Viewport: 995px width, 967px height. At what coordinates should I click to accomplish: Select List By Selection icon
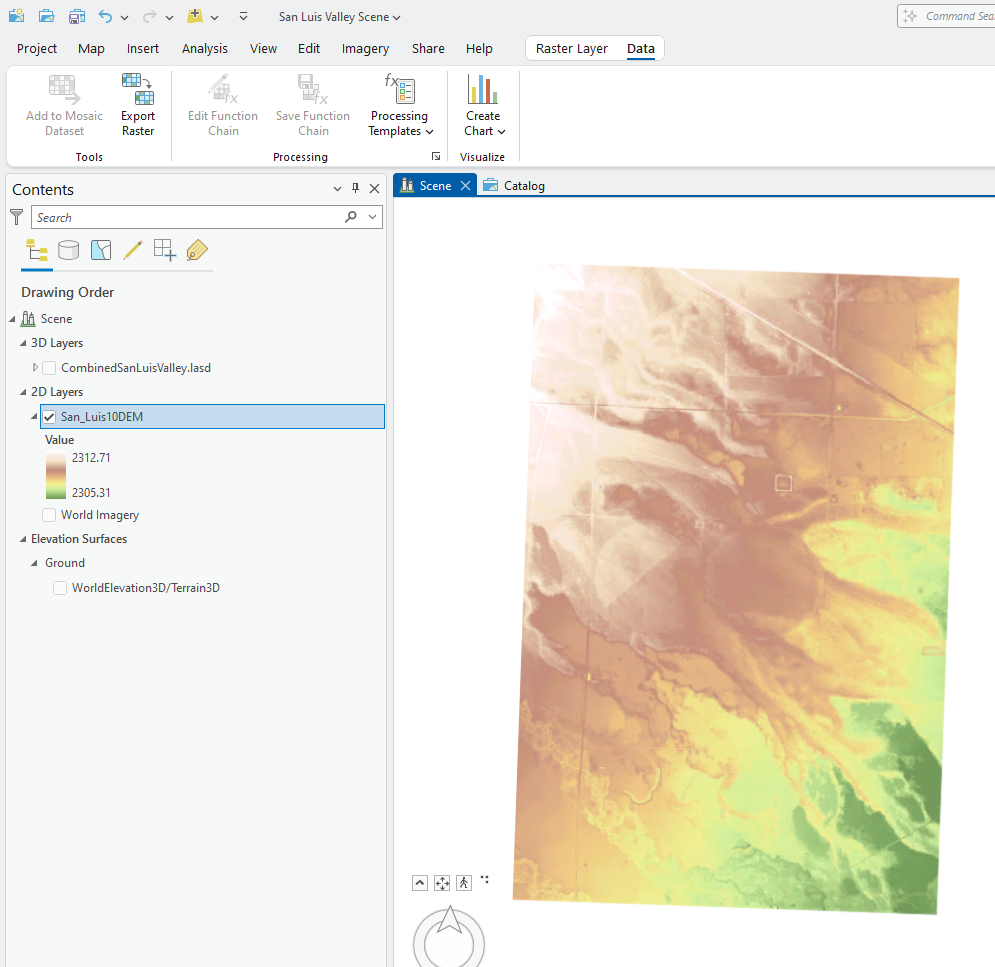pos(101,250)
